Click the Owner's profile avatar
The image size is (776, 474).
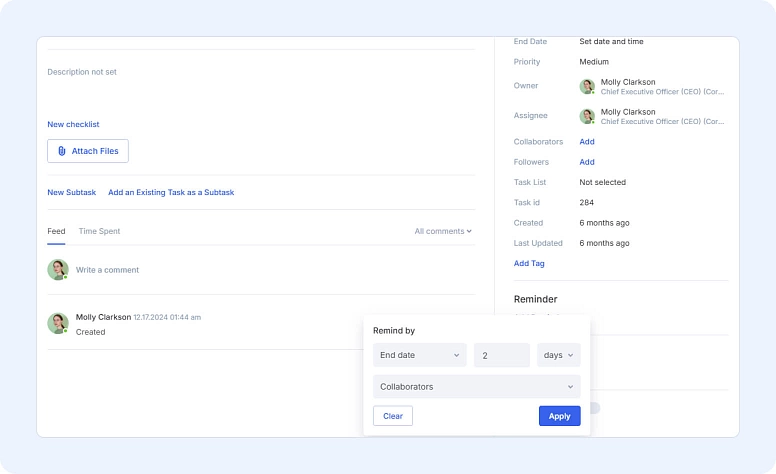coord(587,87)
